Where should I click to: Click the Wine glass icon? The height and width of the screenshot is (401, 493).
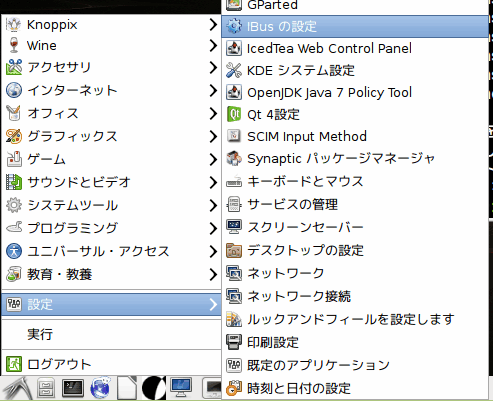coord(14,45)
